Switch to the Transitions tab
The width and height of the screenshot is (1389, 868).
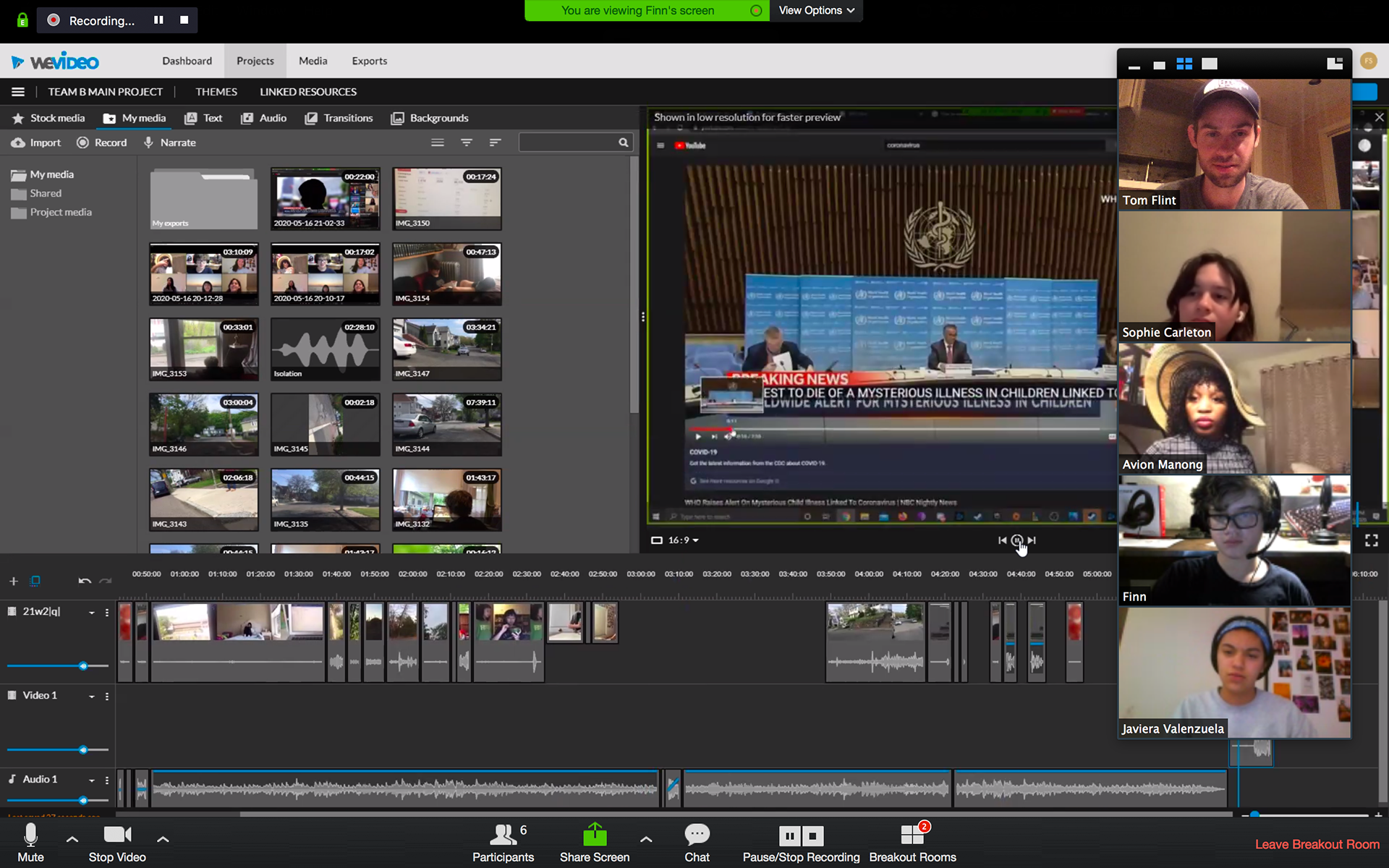(339, 118)
